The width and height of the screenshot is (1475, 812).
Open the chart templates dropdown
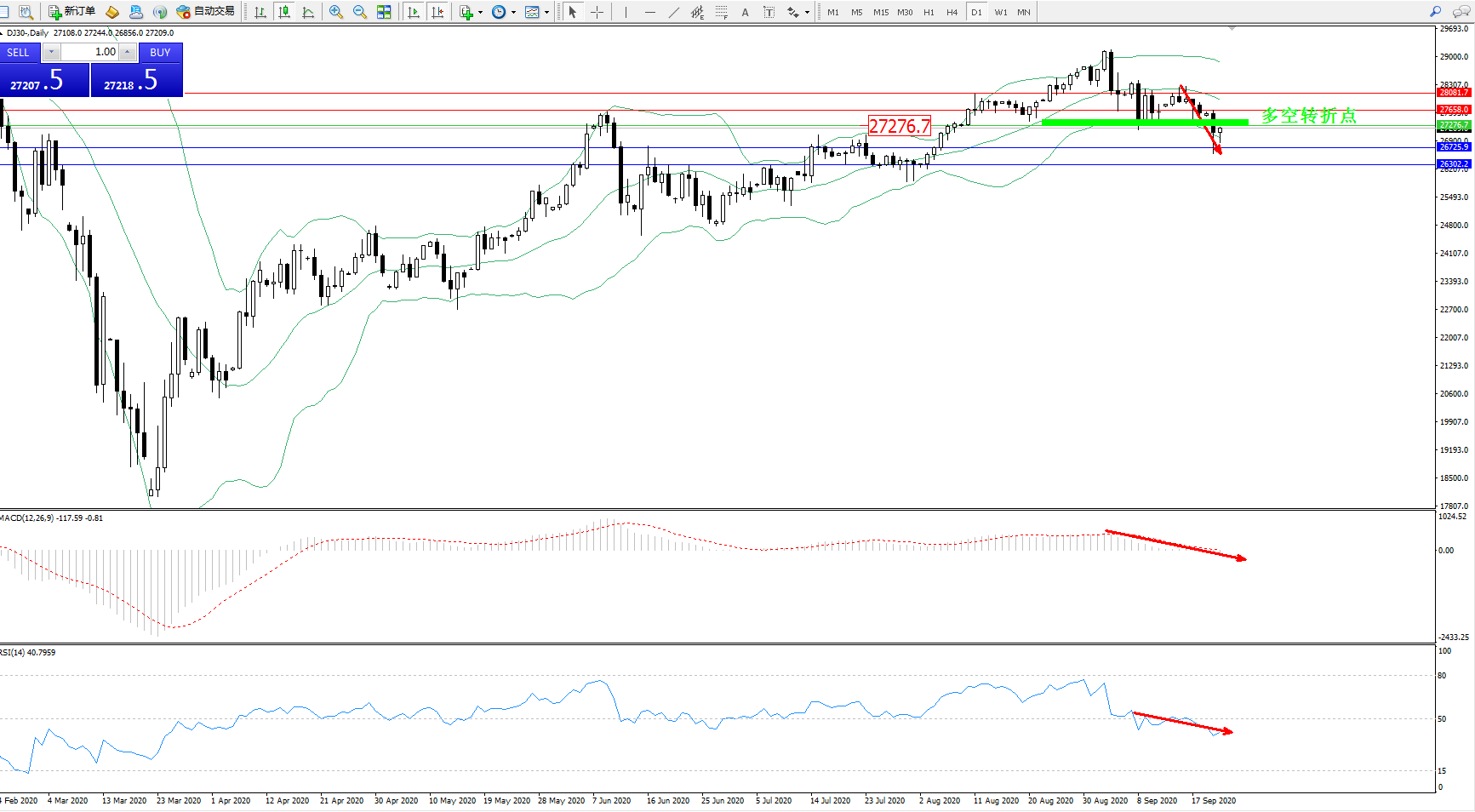546,12
